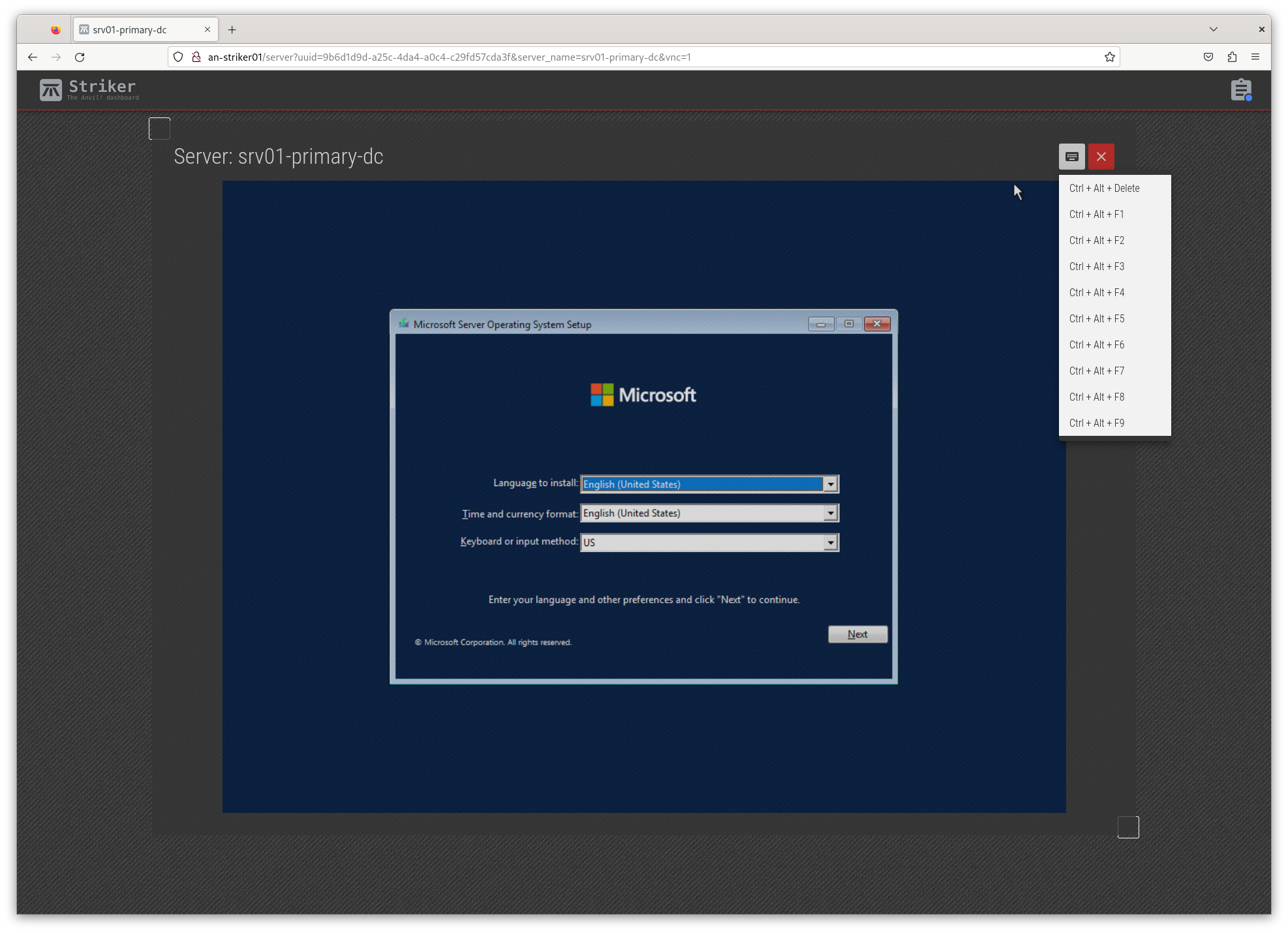Click the Microsoft logo in setup
This screenshot has width=1288, height=933.
click(643, 395)
